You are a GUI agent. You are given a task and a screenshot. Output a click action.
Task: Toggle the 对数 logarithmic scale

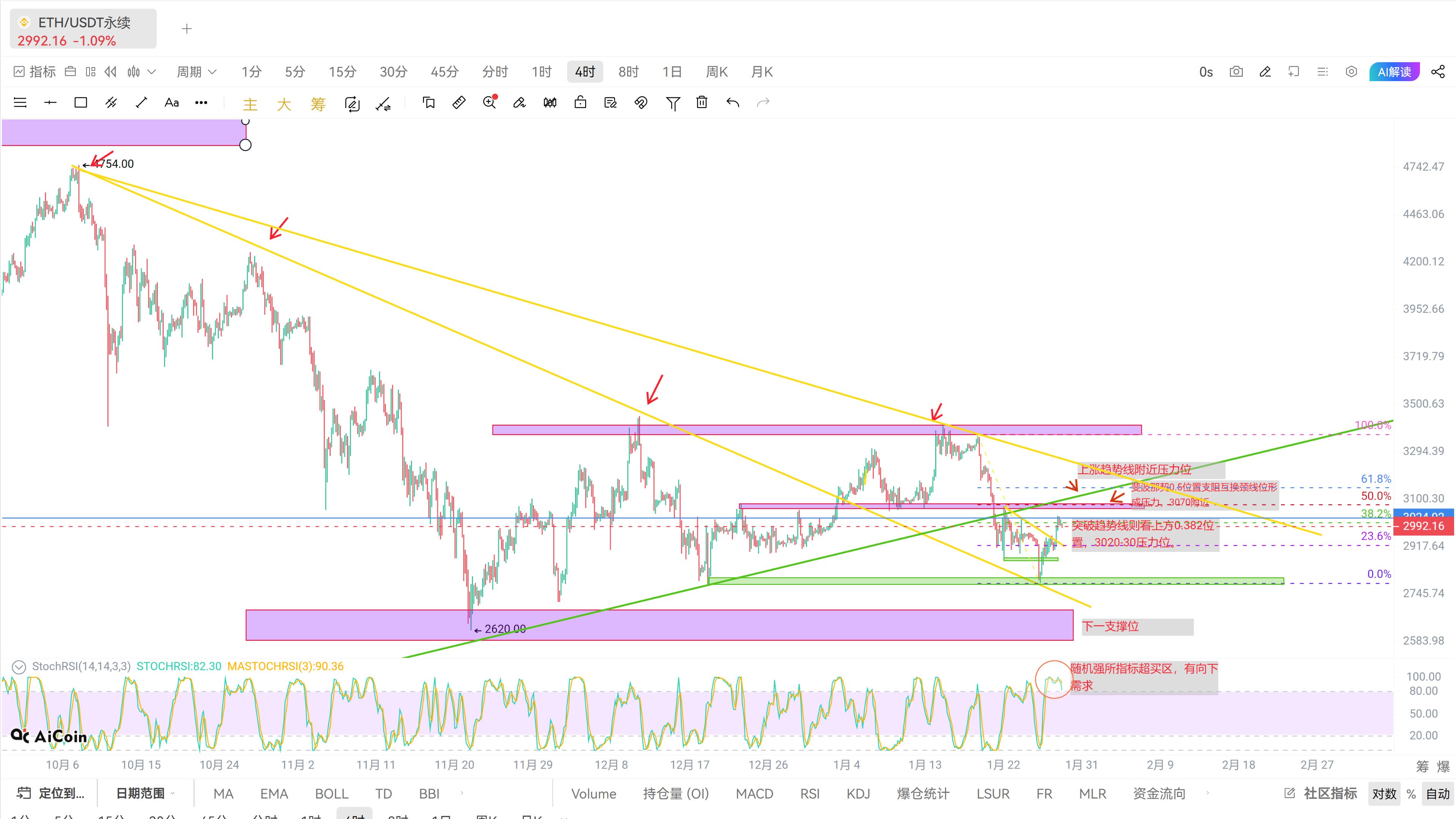tap(1384, 794)
